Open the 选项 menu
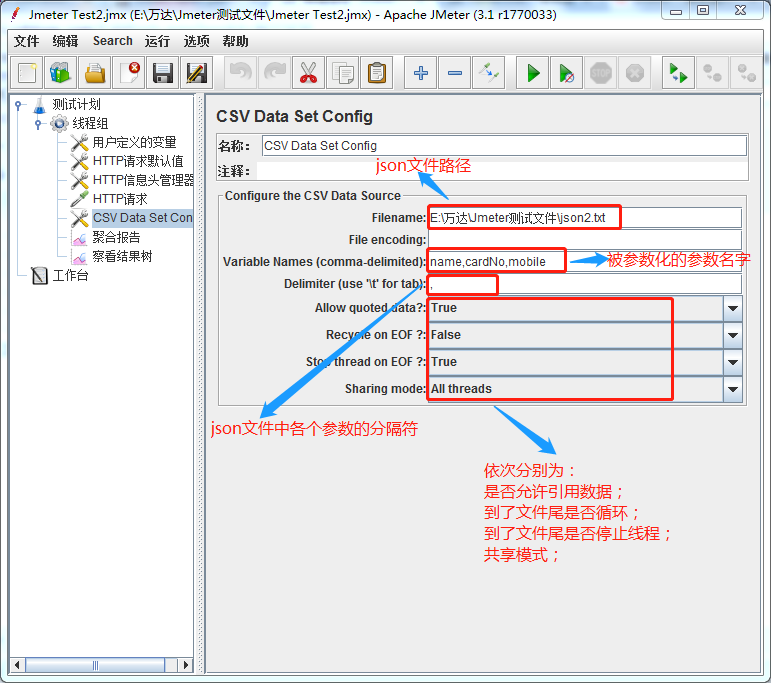Image resolution: width=771 pixels, height=683 pixels. (x=196, y=41)
